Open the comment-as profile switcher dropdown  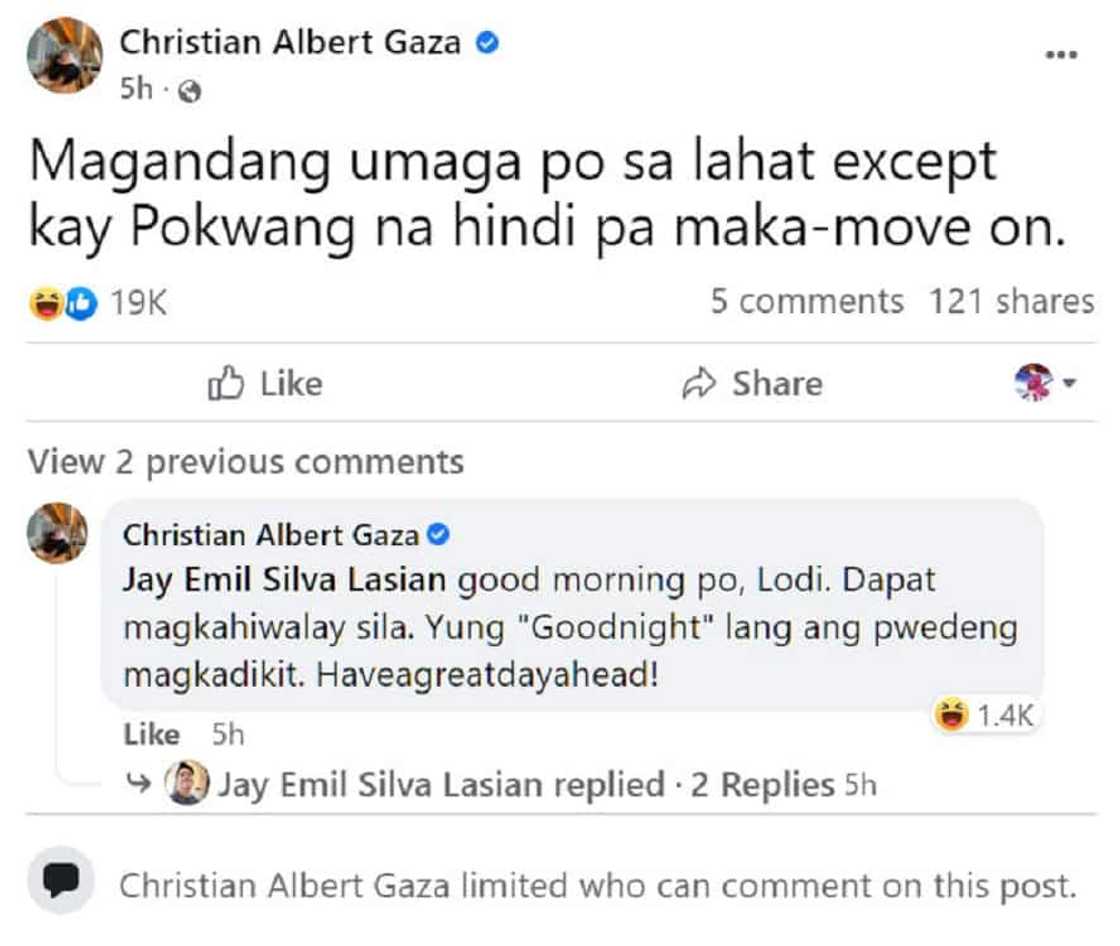tap(1044, 383)
